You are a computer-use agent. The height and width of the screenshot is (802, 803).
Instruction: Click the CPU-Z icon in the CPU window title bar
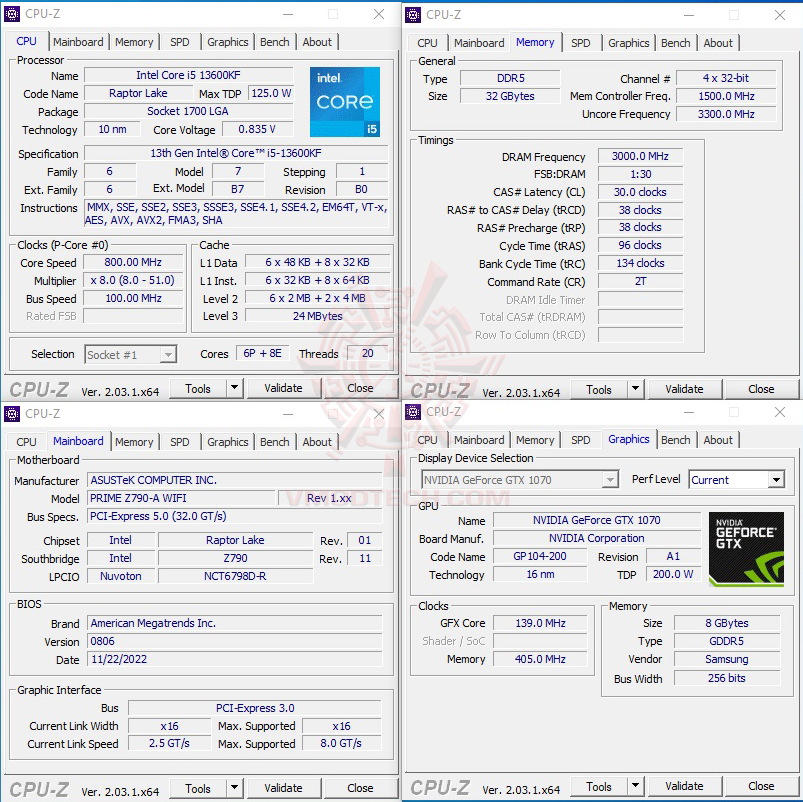[x=13, y=15]
